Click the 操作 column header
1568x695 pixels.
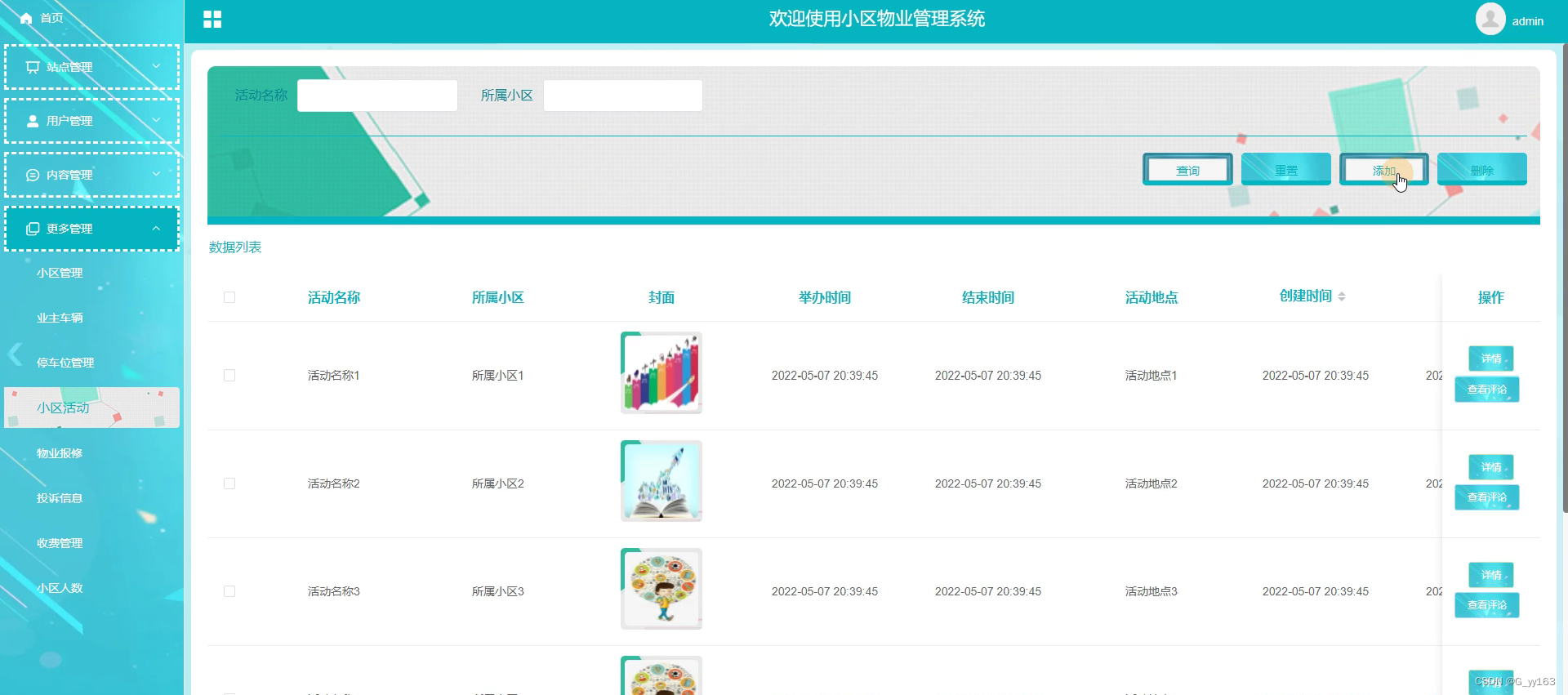click(x=1491, y=297)
